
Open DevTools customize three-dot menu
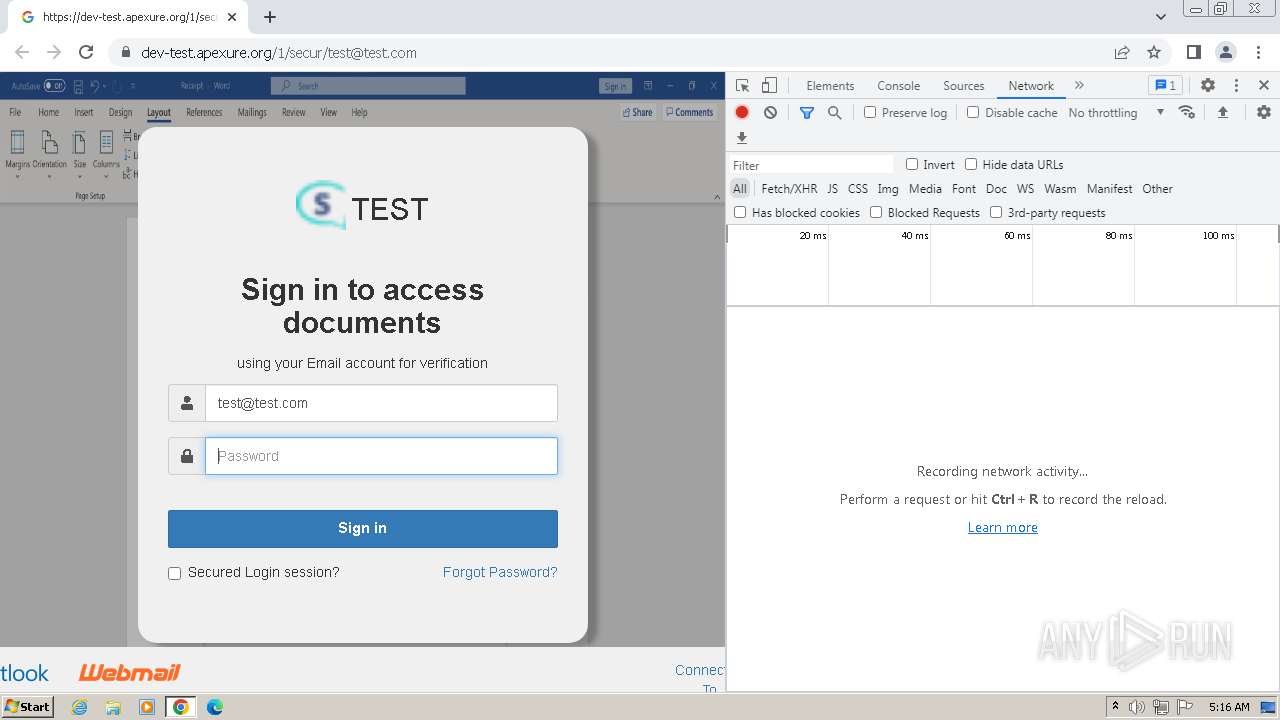(x=1236, y=85)
